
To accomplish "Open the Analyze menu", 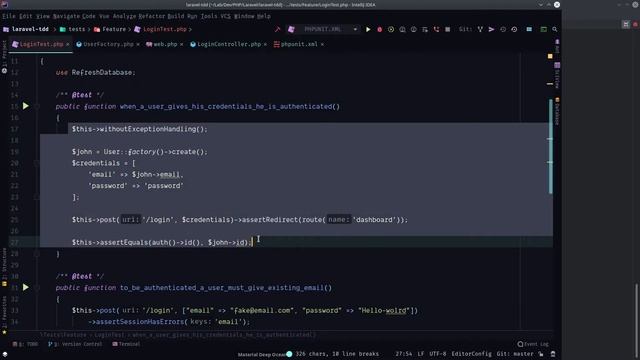I will point(124,16).
